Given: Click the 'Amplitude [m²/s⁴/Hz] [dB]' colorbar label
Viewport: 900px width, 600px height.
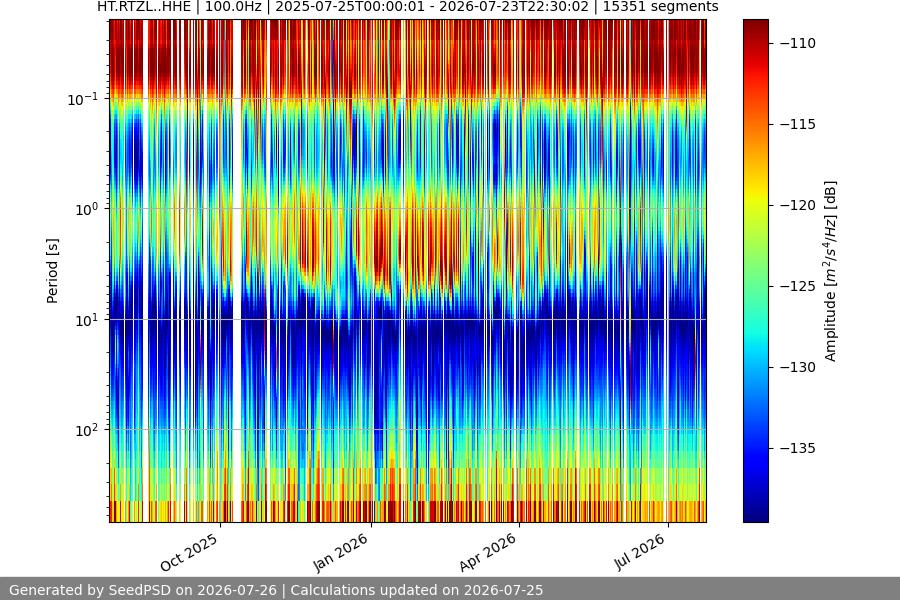Looking at the screenshot, I should pyautogui.click(x=831, y=271).
